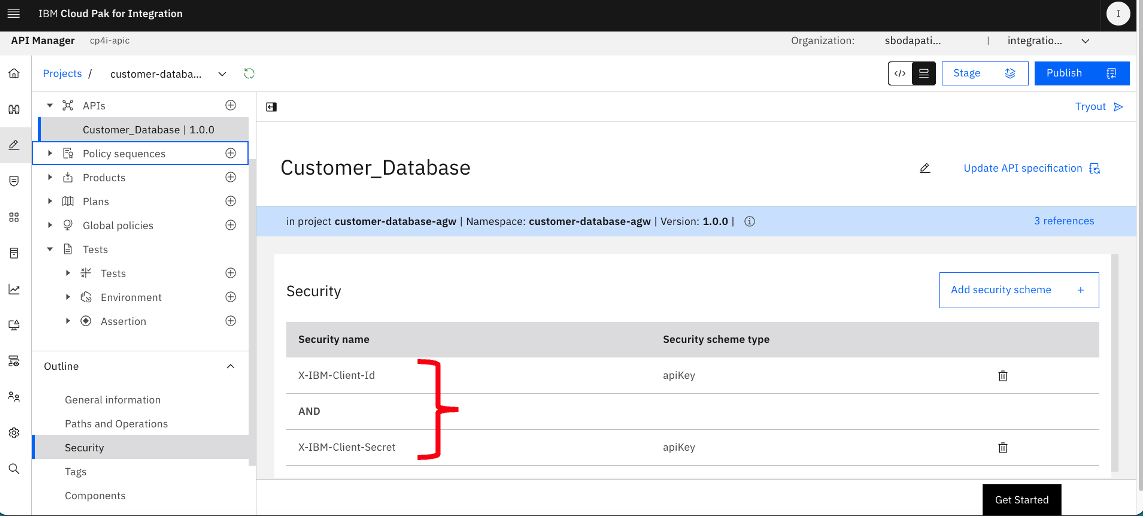The width and height of the screenshot is (1145, 518).
Task: Open the search icon in sidebar
Action: 14,469
